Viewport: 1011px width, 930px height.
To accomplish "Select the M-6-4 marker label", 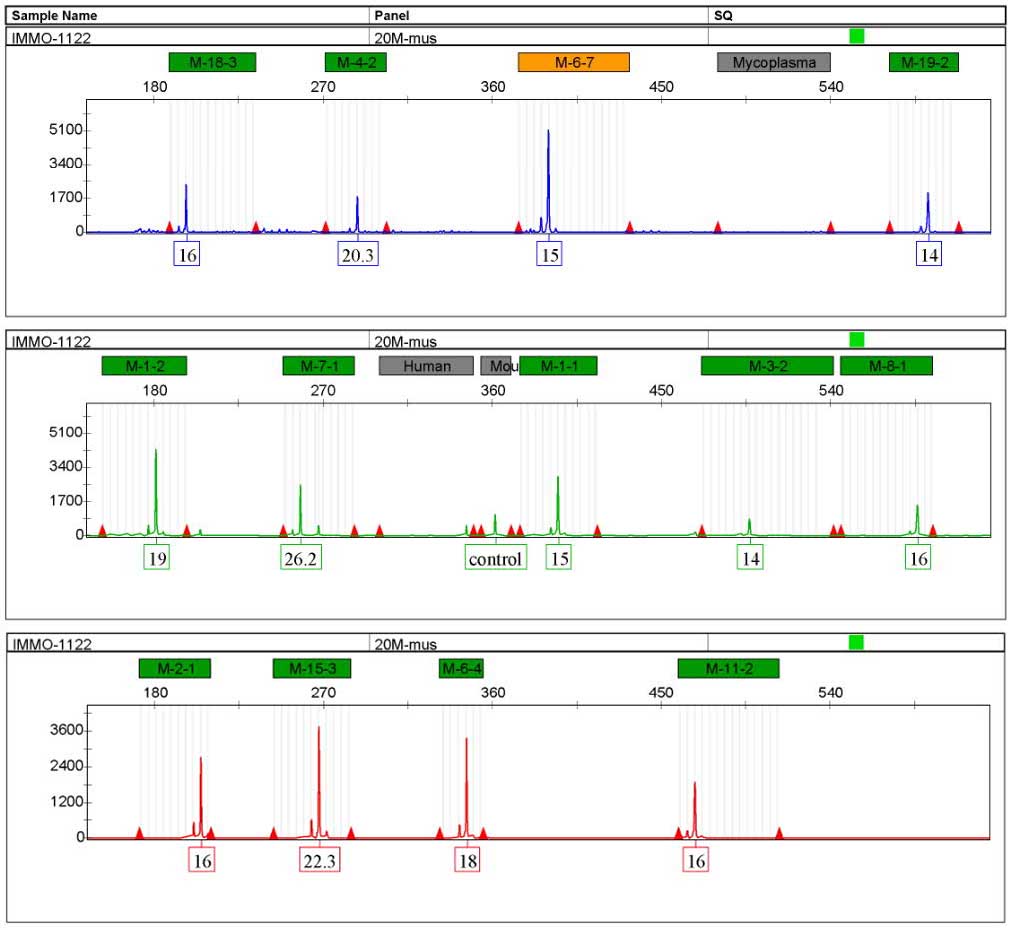I will click(x=461, y=668).
